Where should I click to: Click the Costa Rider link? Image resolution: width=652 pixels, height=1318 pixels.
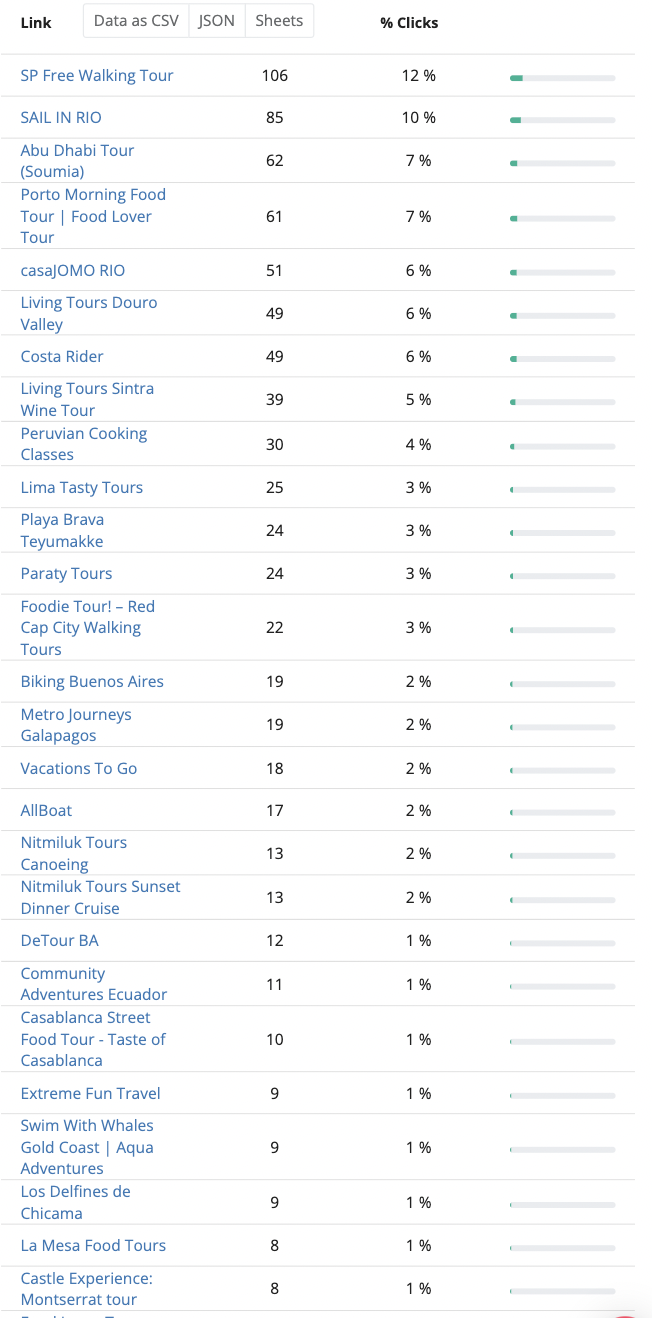(x=62, y=356)
